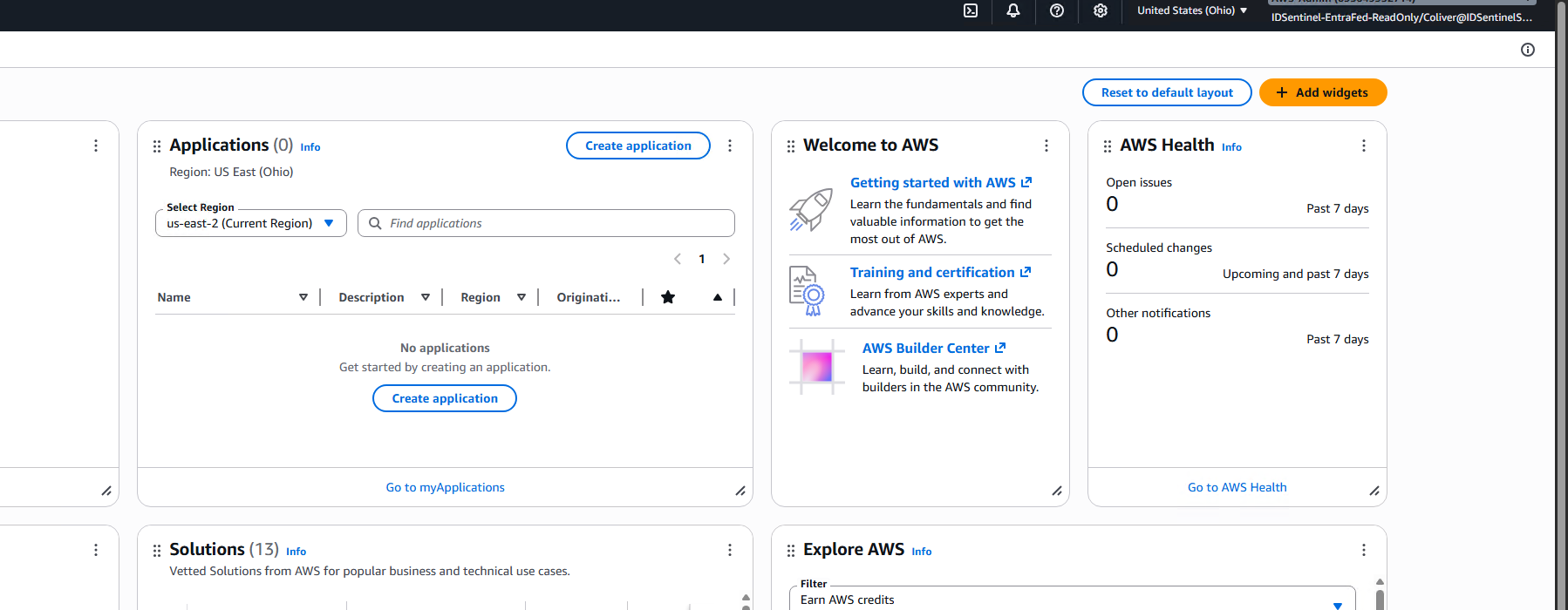Focus the Find applications search field

(x=546, y=223)
